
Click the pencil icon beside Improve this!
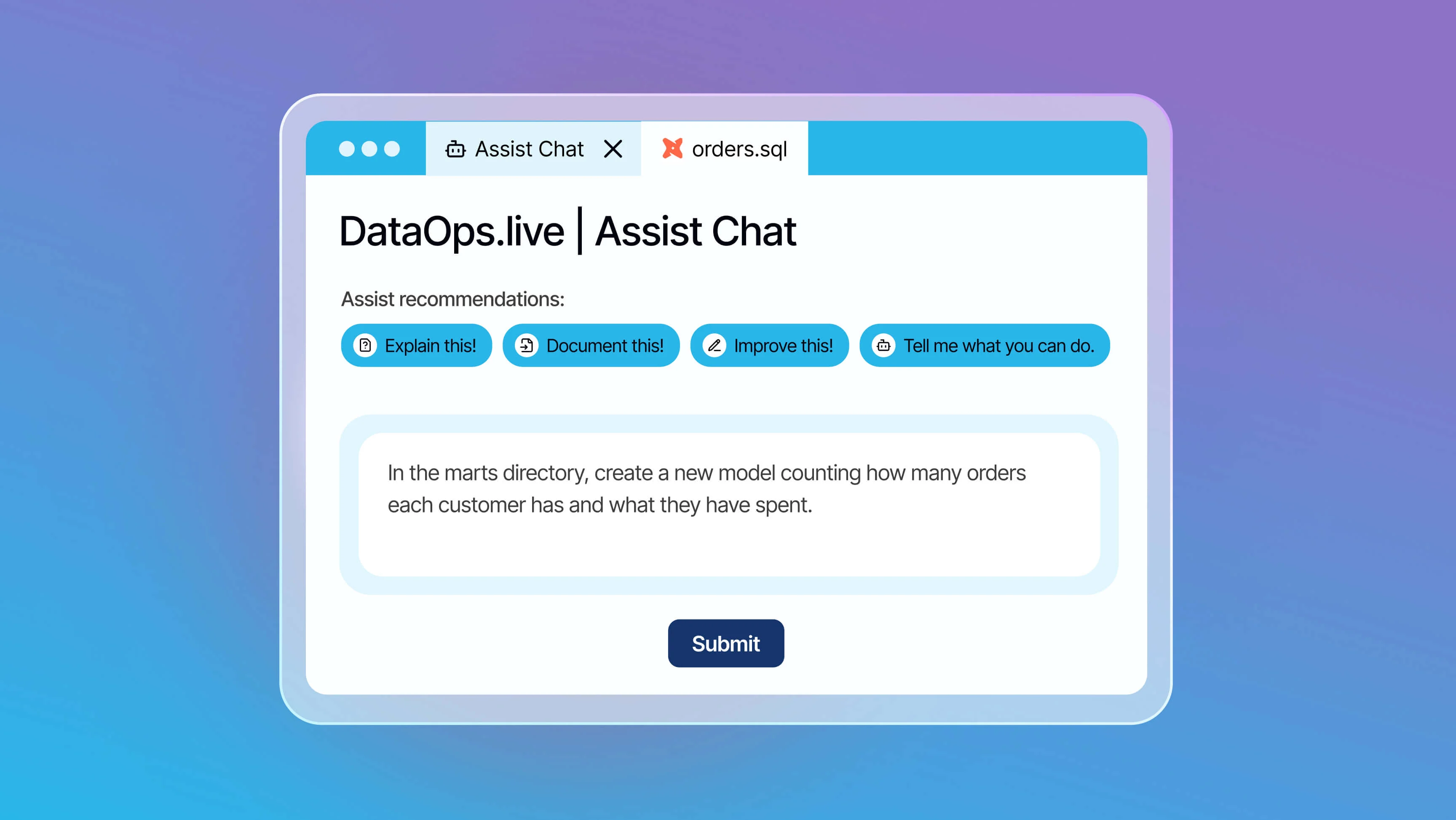click(715, 346)
